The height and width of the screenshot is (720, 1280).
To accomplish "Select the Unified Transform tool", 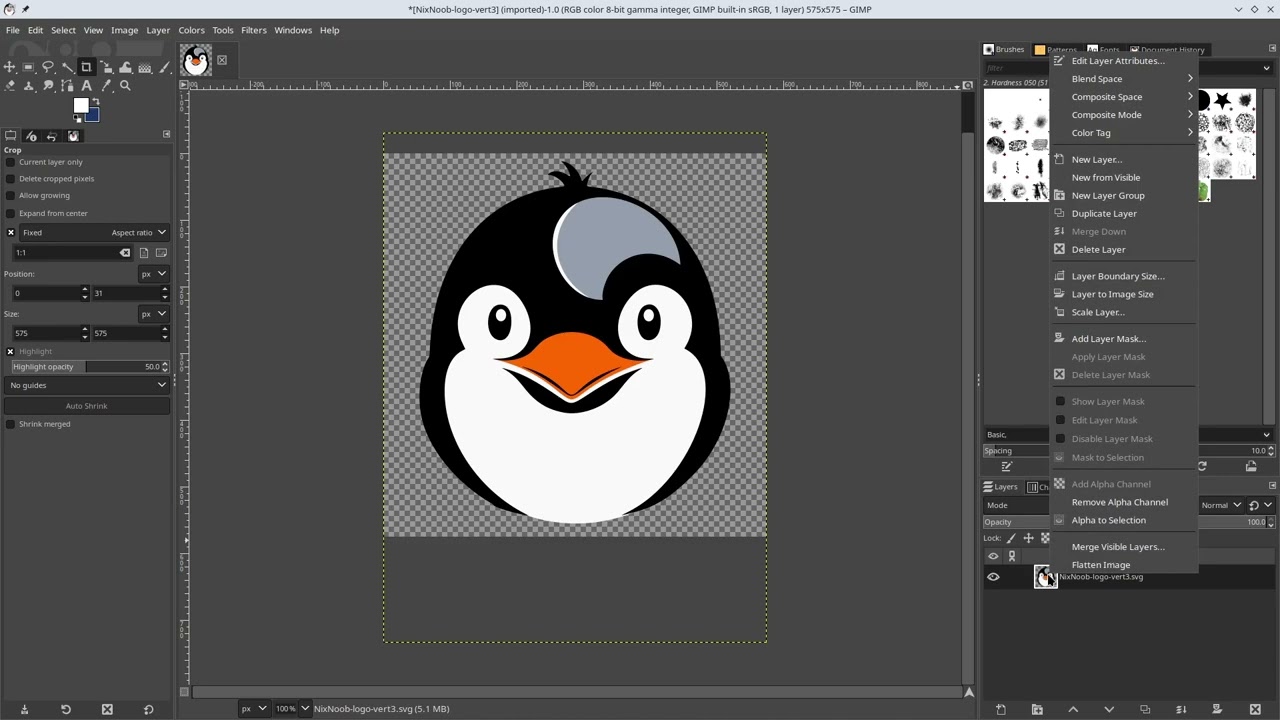I will coord(106,67).
